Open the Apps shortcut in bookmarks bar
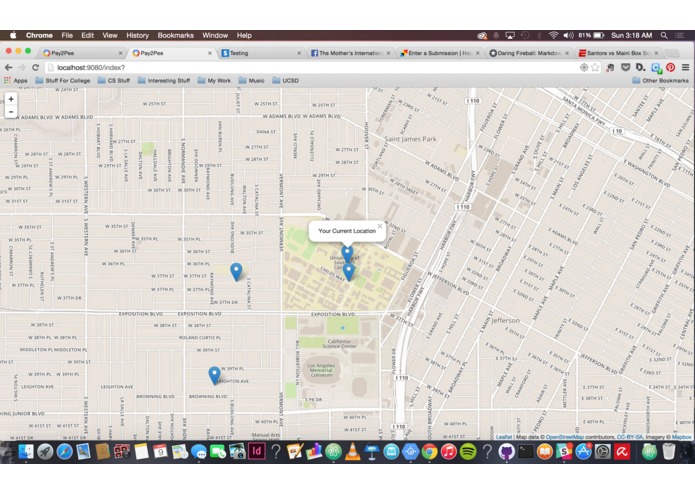 [16, 81]
